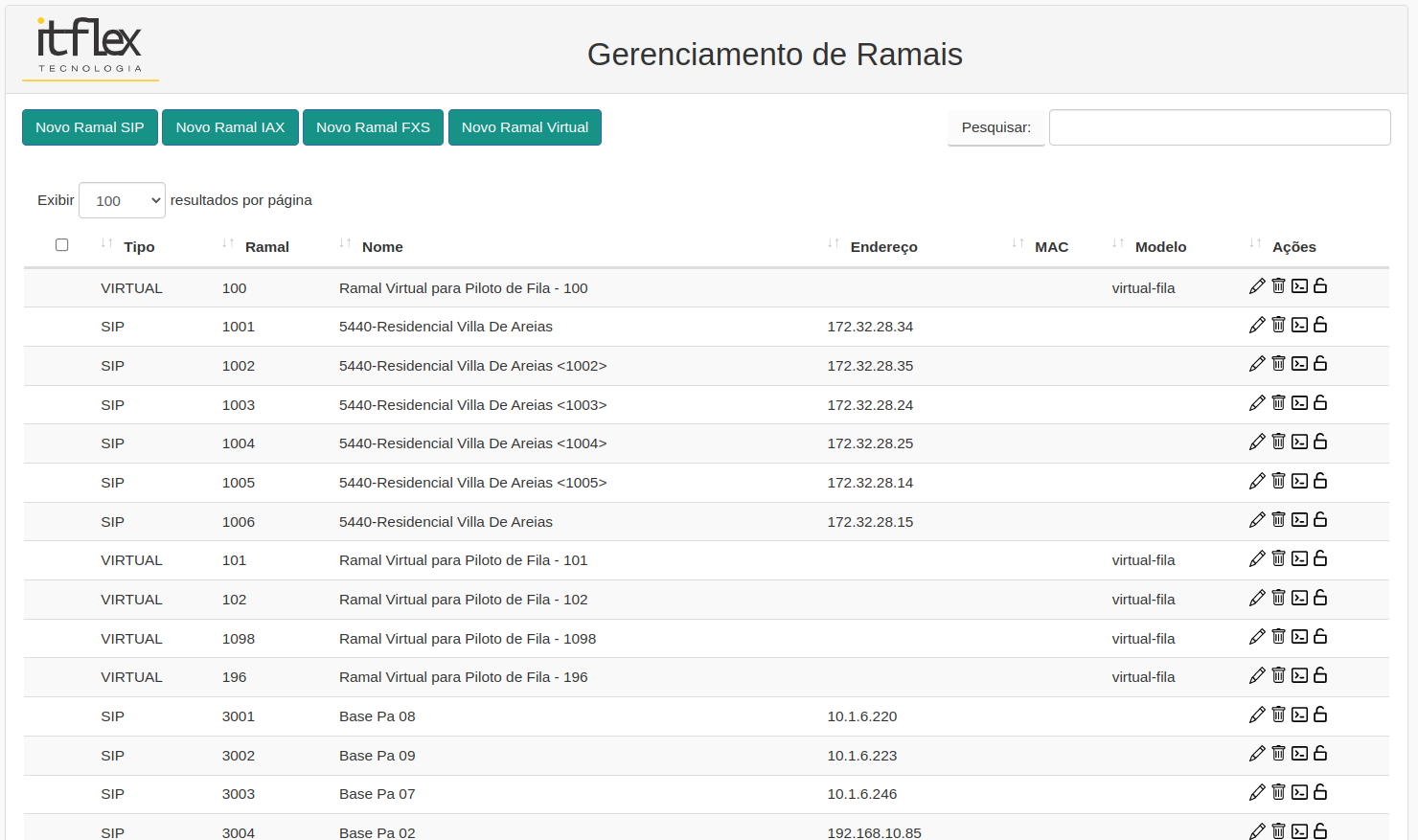Select address 172.32.28.34 cell

click(870, 327)
